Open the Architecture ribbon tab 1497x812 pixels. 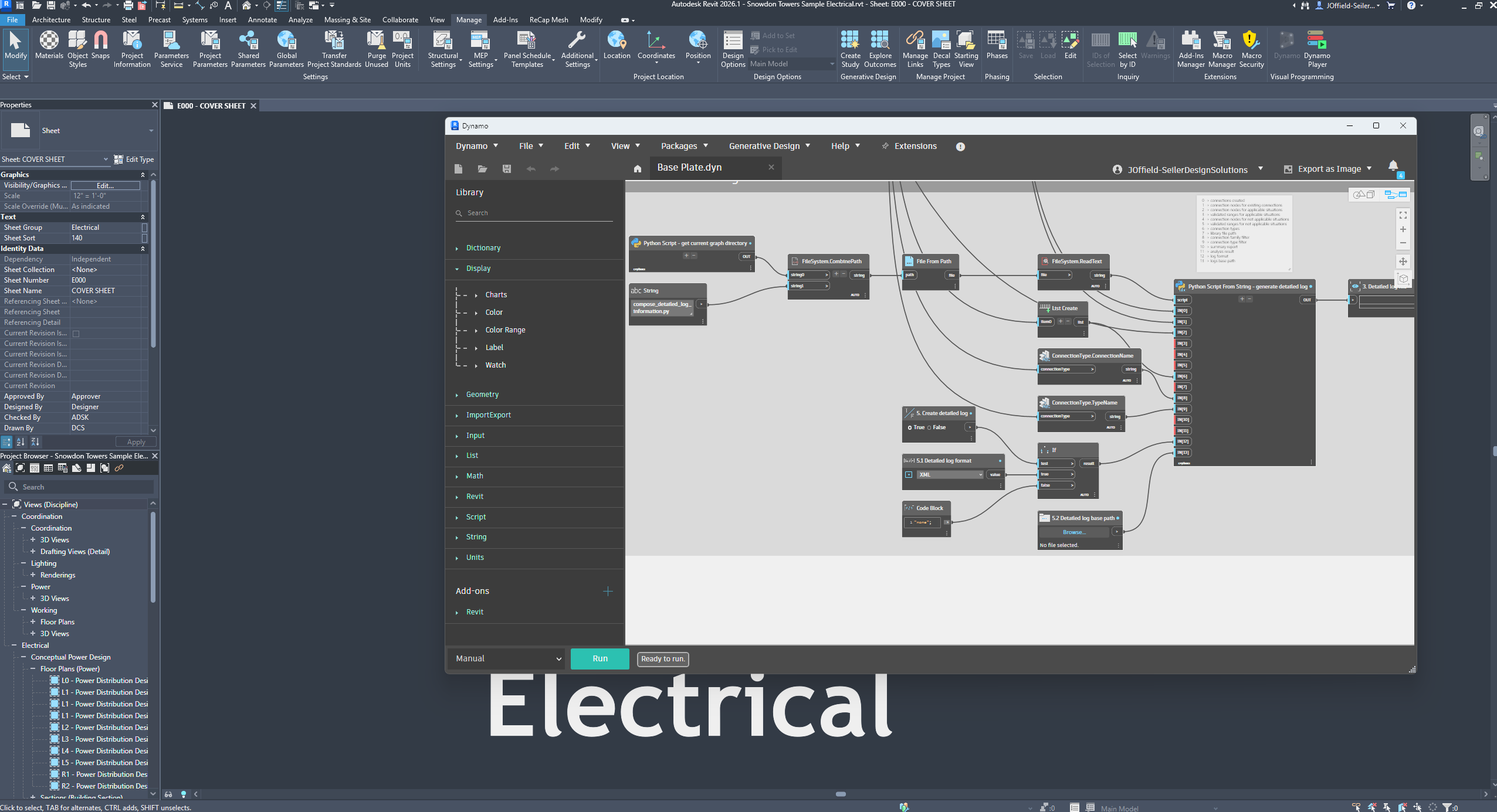pyautogui.click(x=51, y=19)
